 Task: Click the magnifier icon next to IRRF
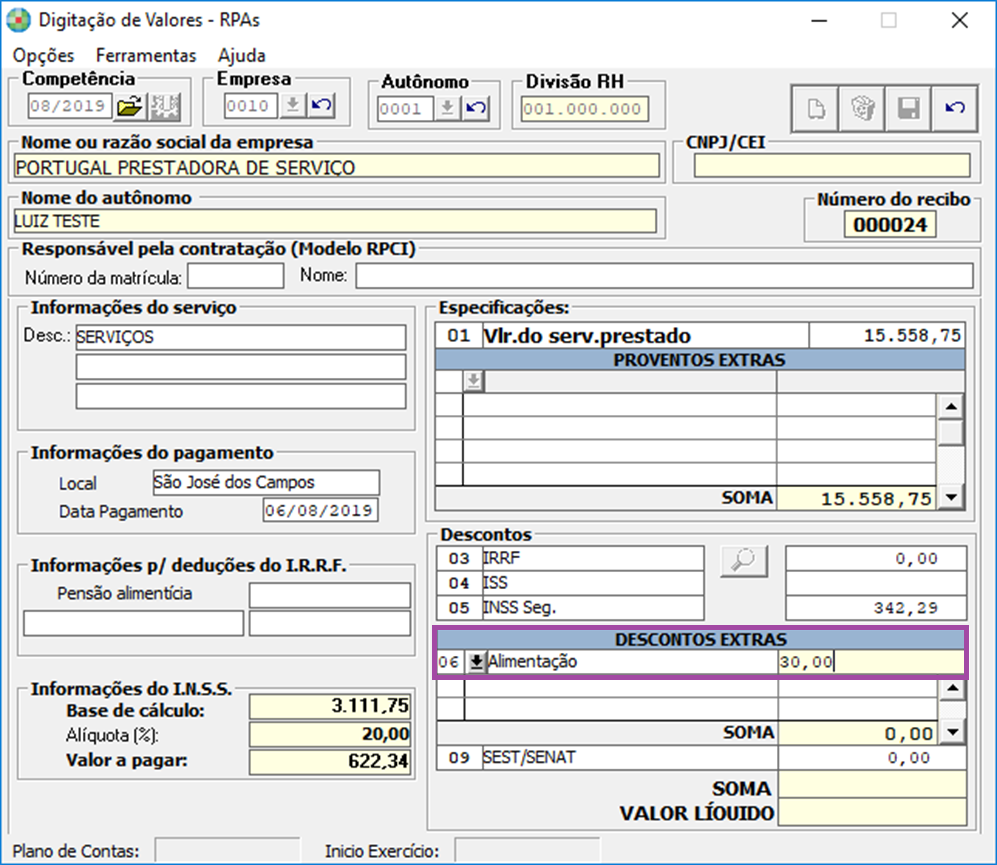(x=743, y=560)
